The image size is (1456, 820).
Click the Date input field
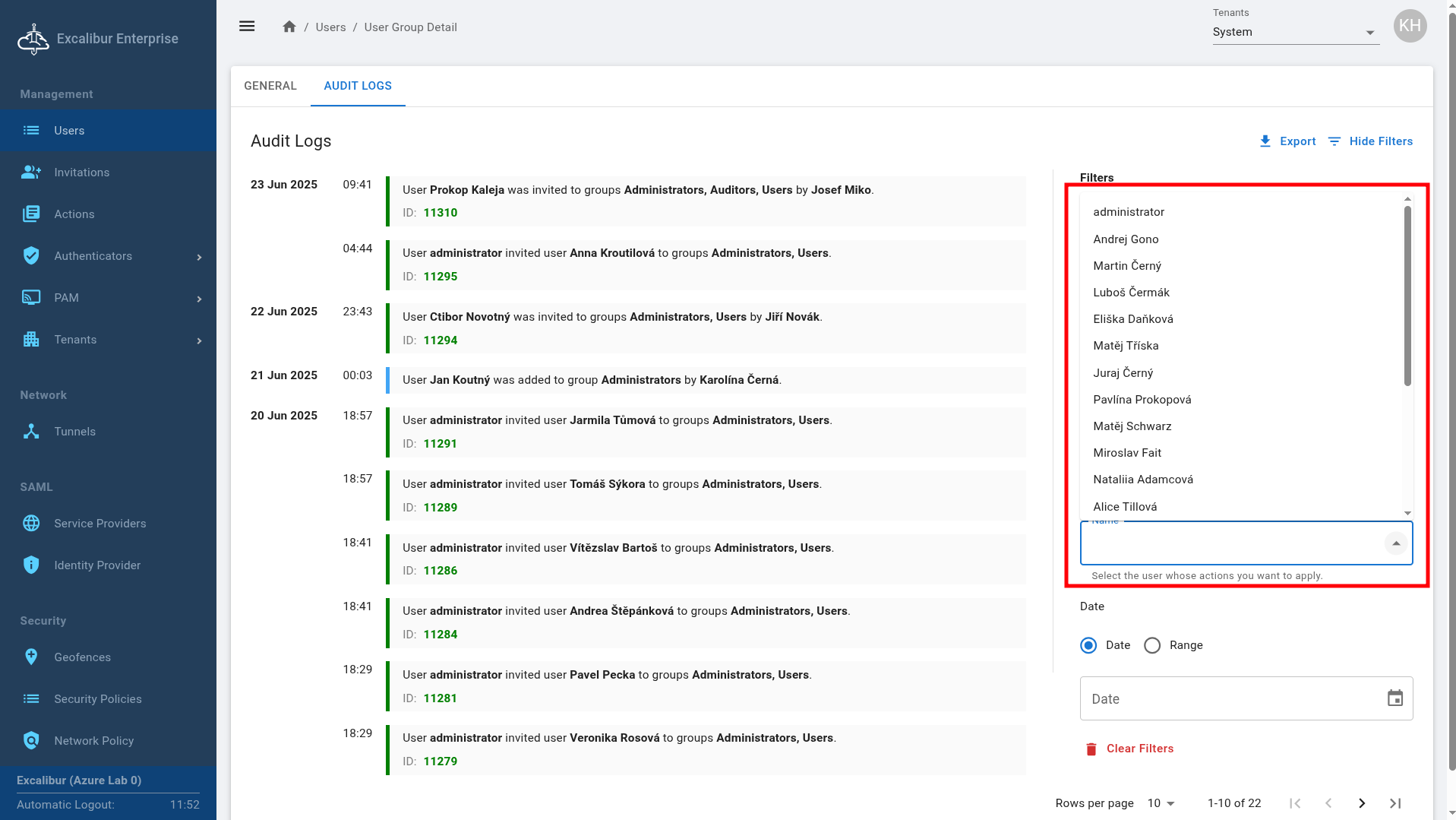point(1227,698)
